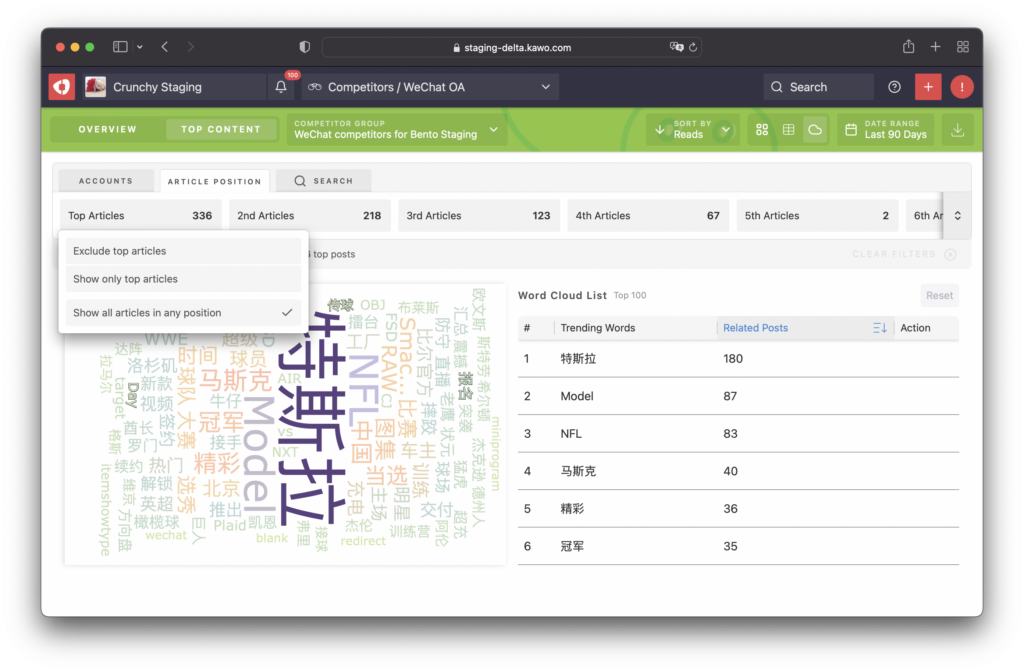Select the Article Position tab
Image resolution: width=1024 pixels, height=671 pixels.
click(214, 182)
